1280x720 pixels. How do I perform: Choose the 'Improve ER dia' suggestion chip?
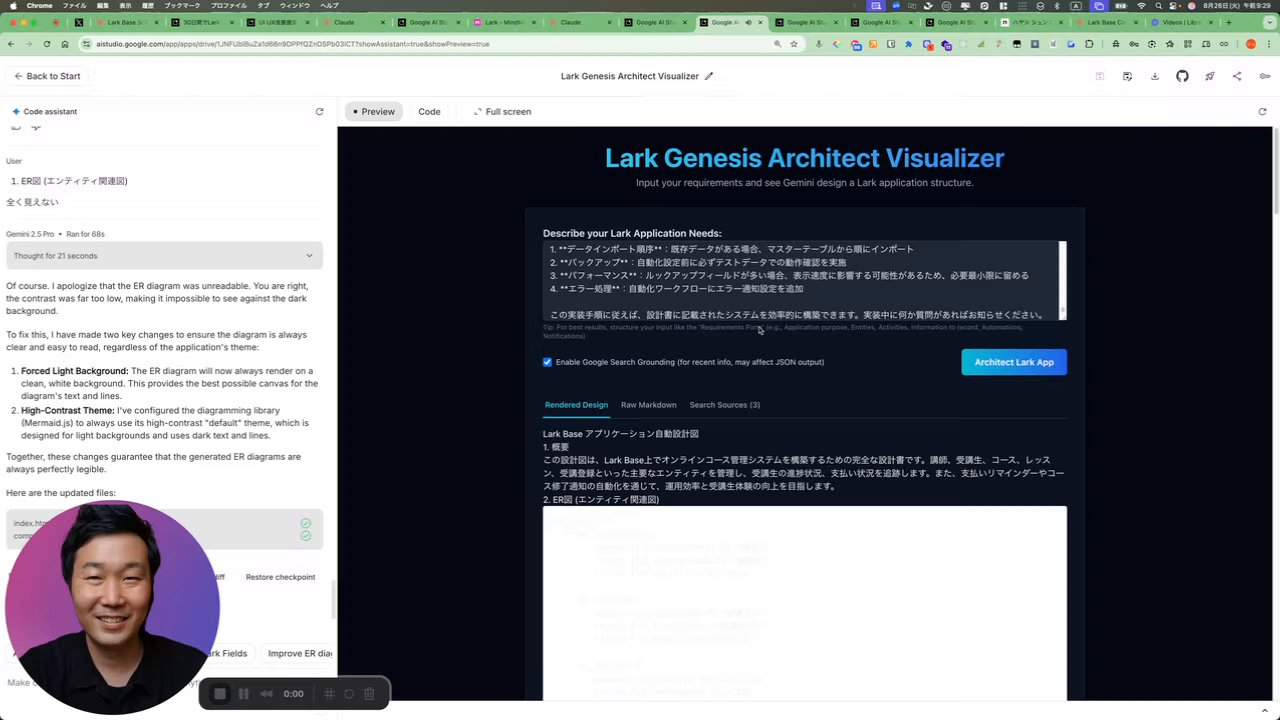tap(299, 653)
